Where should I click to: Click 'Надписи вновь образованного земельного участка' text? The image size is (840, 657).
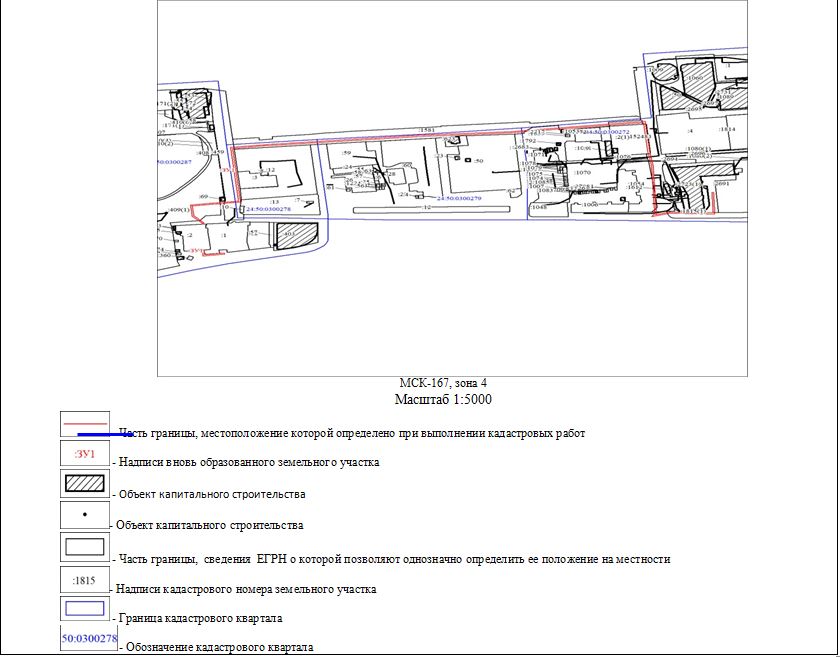248,463
